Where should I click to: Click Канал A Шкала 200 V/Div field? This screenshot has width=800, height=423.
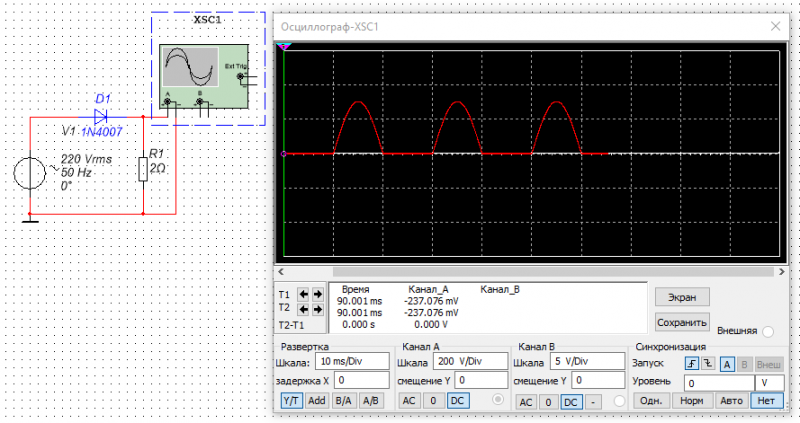[x=470, y=361]
